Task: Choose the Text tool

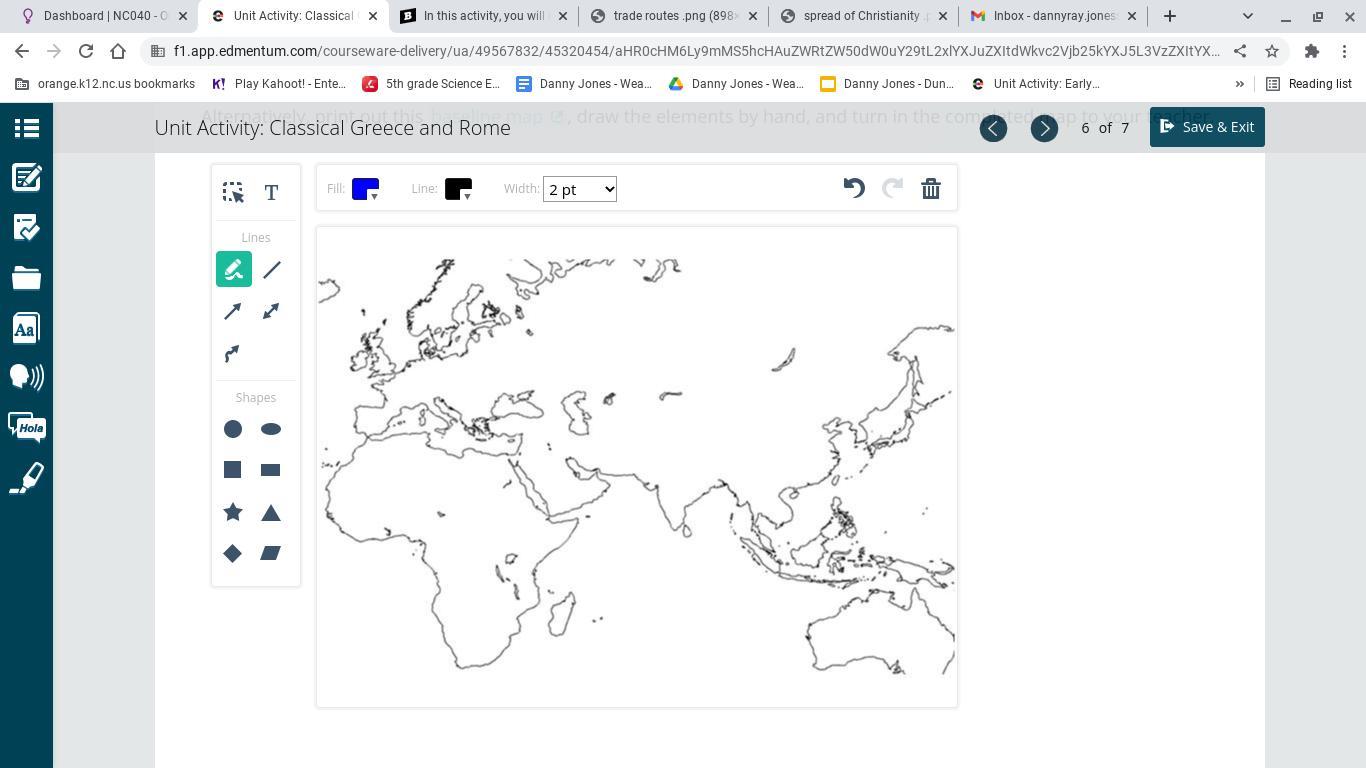Action: (271, 192)
